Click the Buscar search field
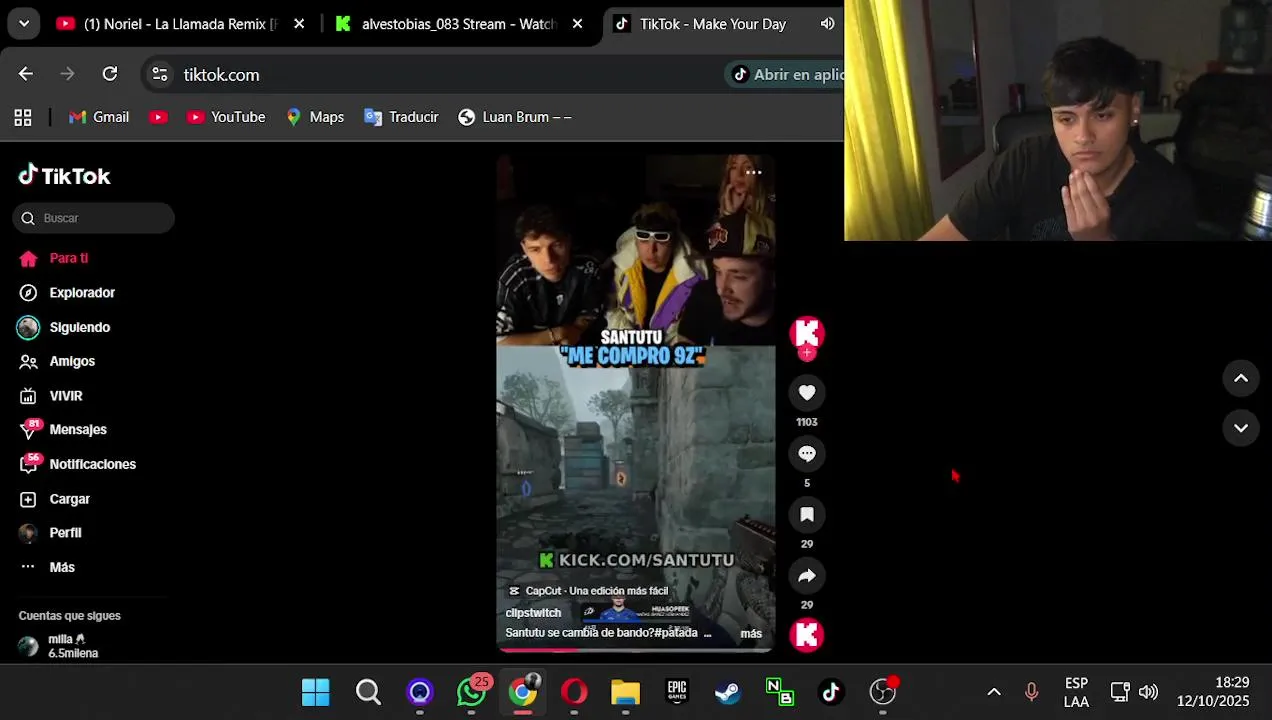 pyautogui.click(x=94, y=218)
